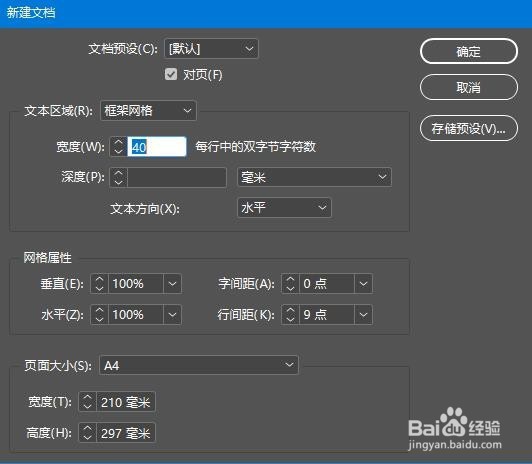Click the 确定 button
The height and width of the screenshot is (464, 532).
[x=469, y=52]
